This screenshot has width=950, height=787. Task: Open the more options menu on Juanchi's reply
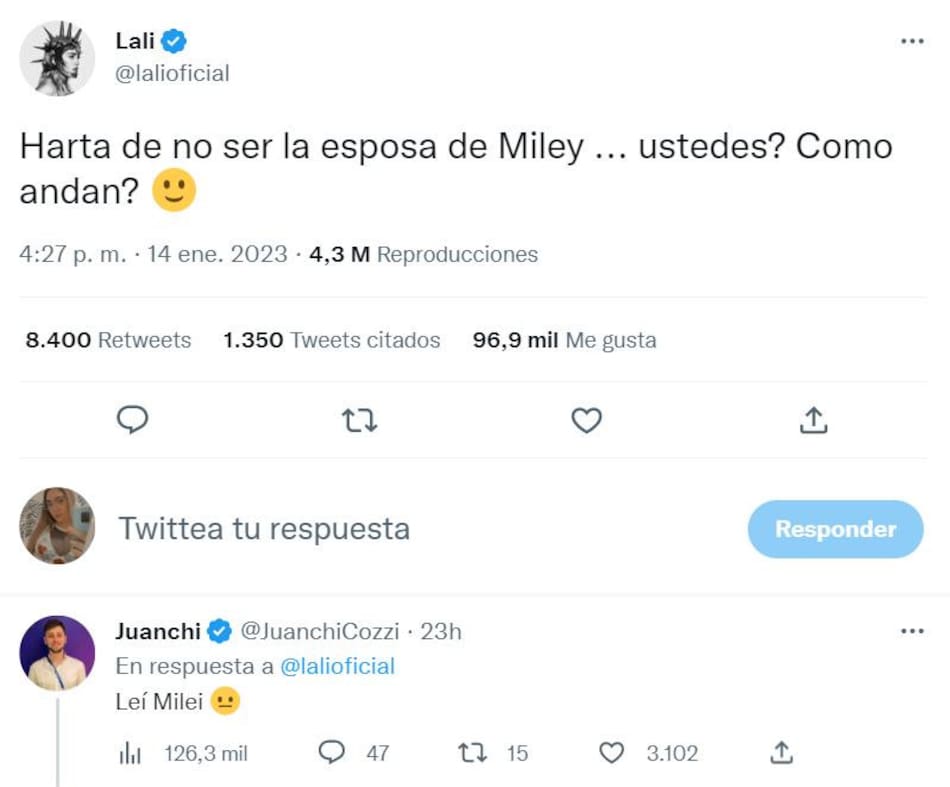(912, 632)
